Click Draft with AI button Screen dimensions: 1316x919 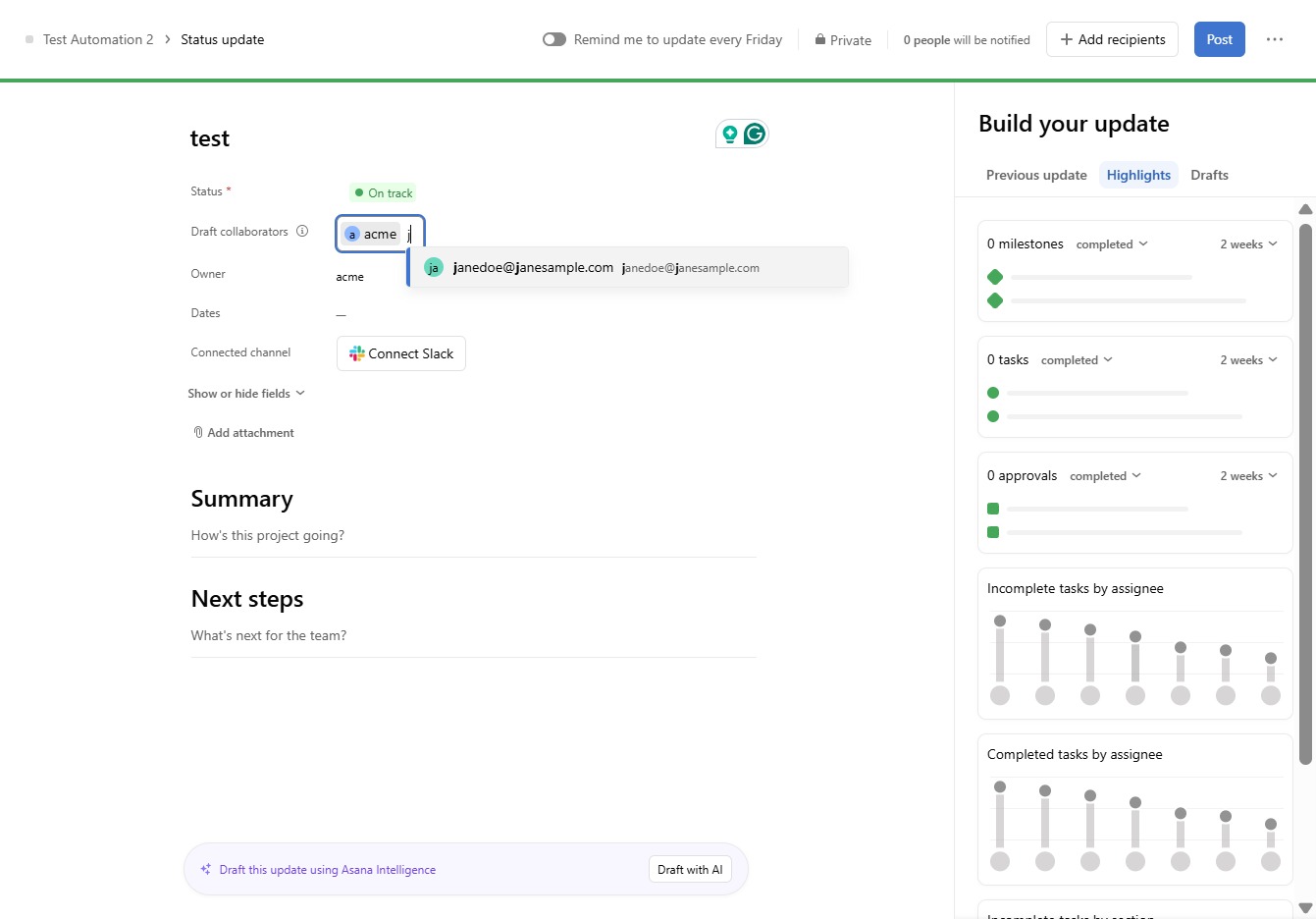pyautogui.click(x=690, y=869)
